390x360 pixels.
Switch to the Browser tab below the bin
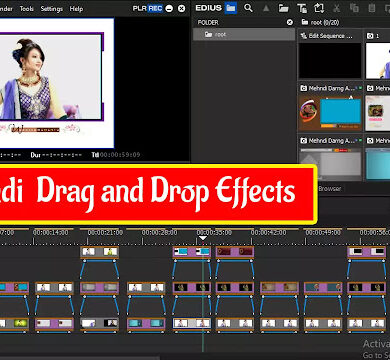point(329,188)
